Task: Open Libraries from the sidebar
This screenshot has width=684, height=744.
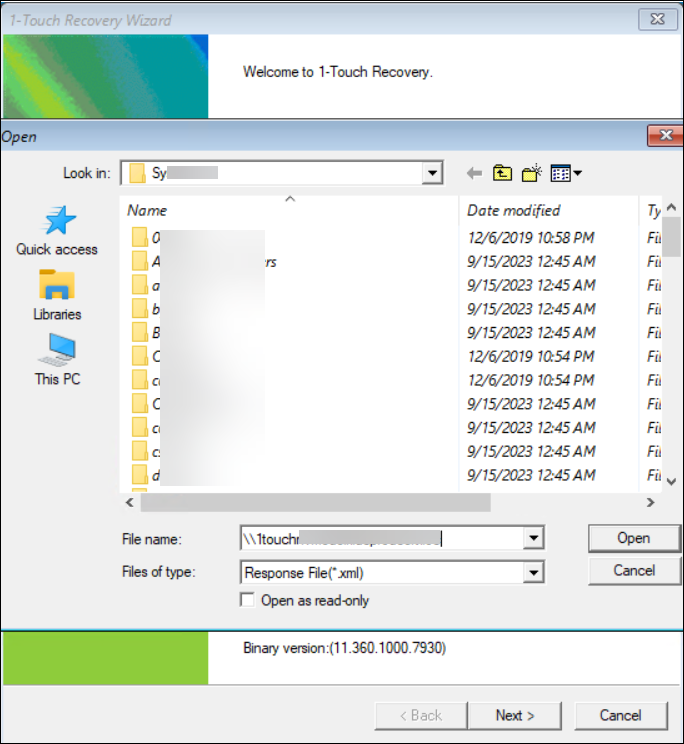Action: tap(57, 296)
